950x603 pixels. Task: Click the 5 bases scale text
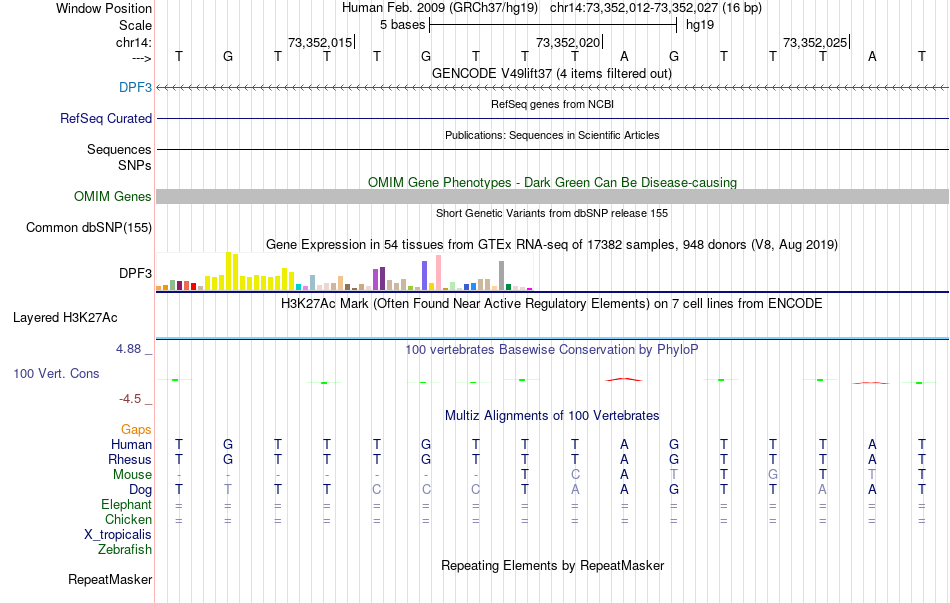(402, 25)
